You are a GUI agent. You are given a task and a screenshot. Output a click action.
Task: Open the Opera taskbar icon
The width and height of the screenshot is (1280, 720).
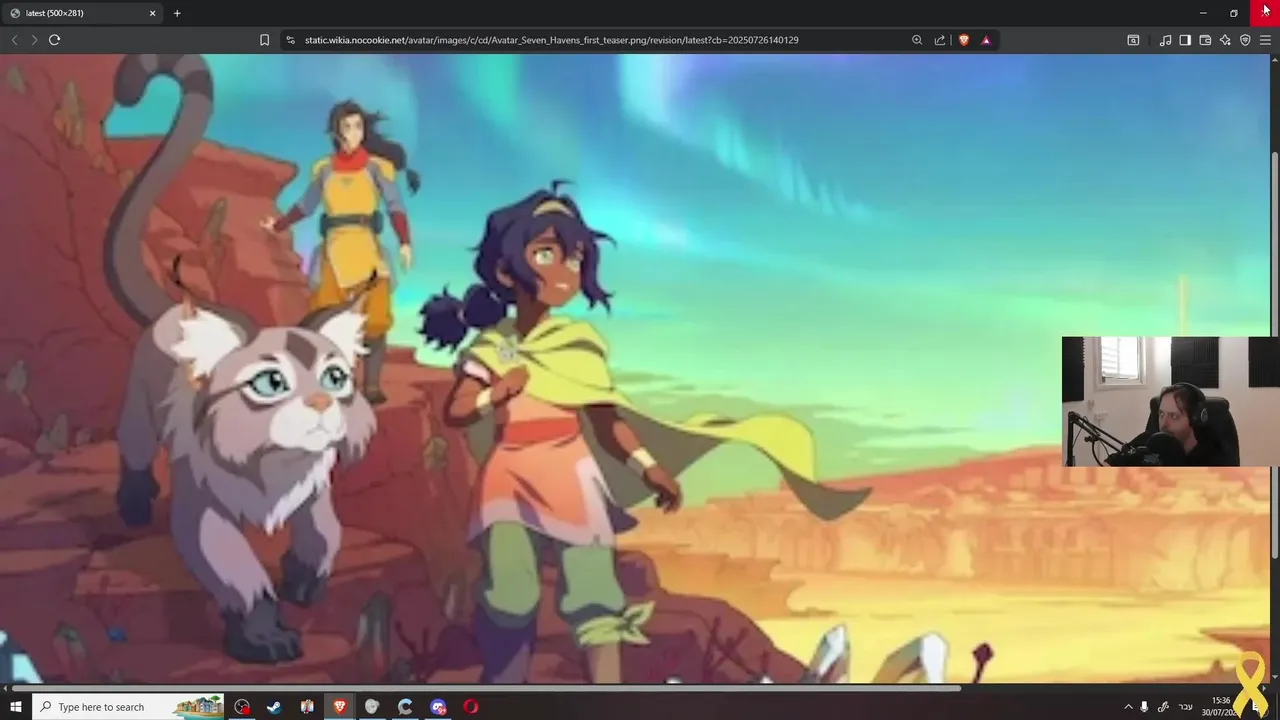point(471,707)
